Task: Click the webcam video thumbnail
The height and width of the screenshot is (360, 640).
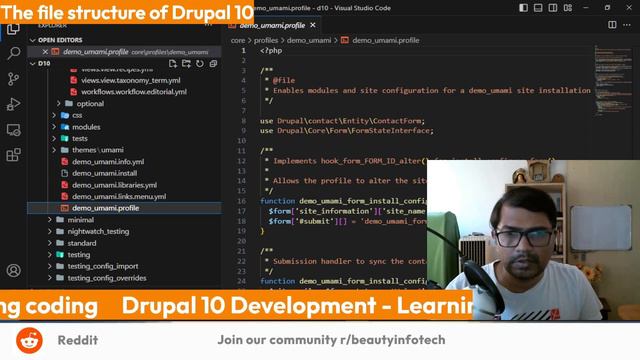Action: (x=533, y=240)
